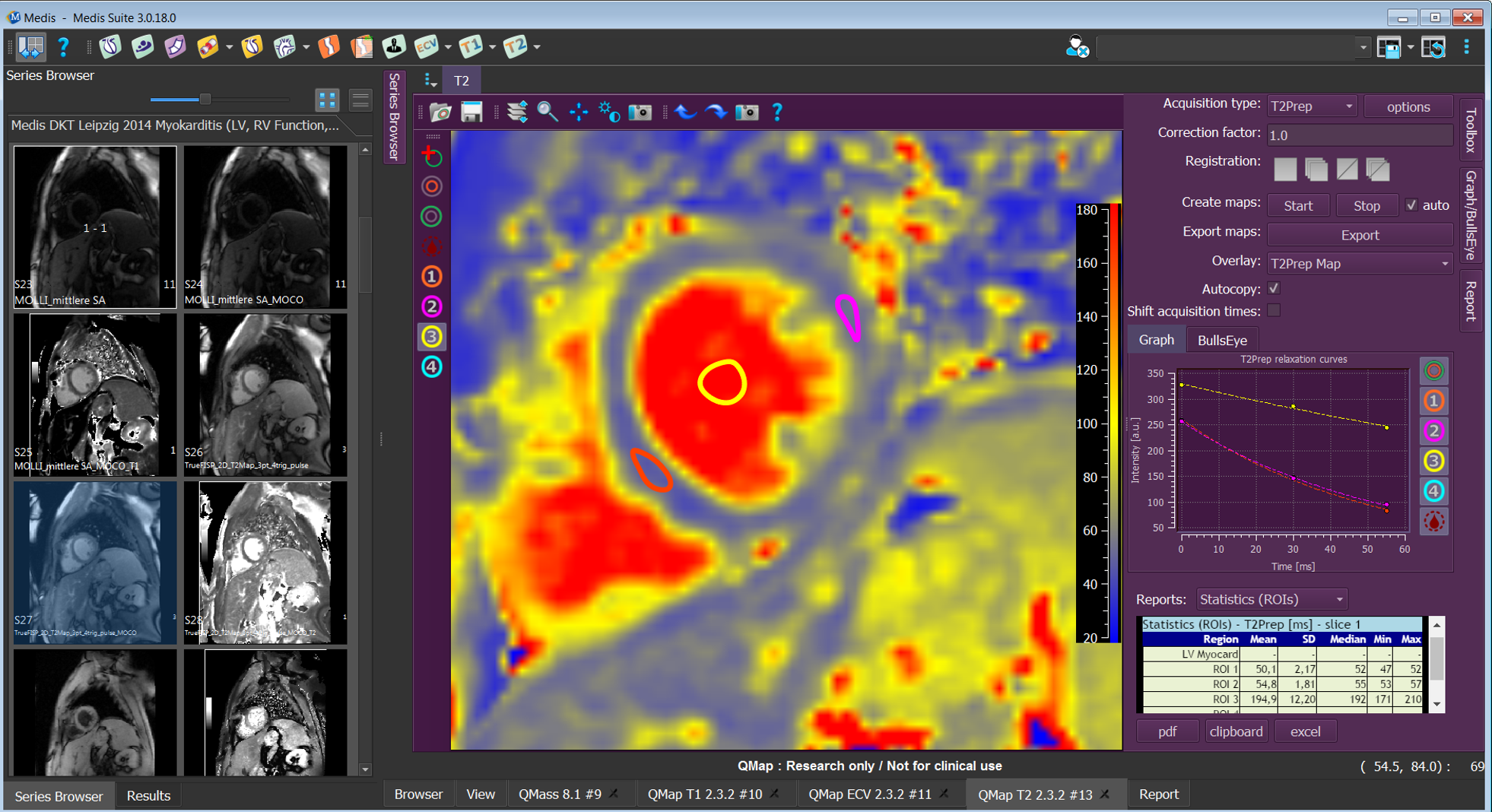Viewport: 1492px width, 812px height.
Task: Select the cyan ROI 4 contour tool
Action: tap(431, 367)
